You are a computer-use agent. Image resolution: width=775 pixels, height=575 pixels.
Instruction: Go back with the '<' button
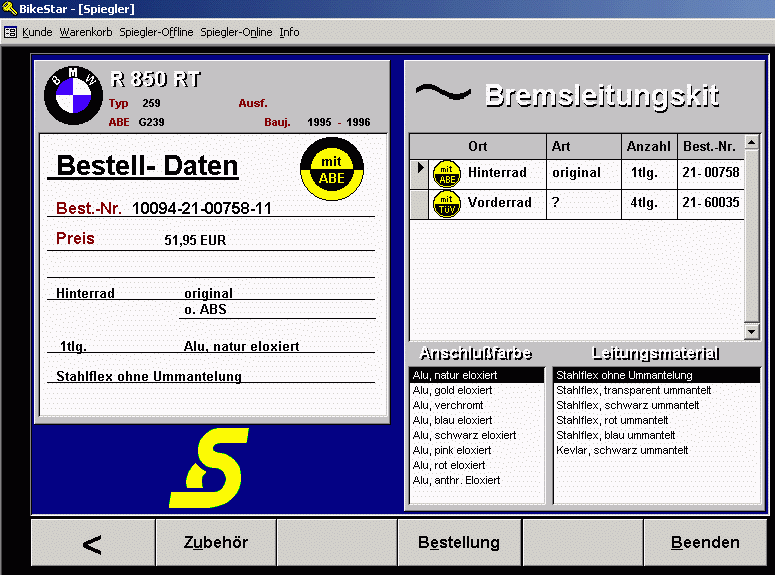93,542
